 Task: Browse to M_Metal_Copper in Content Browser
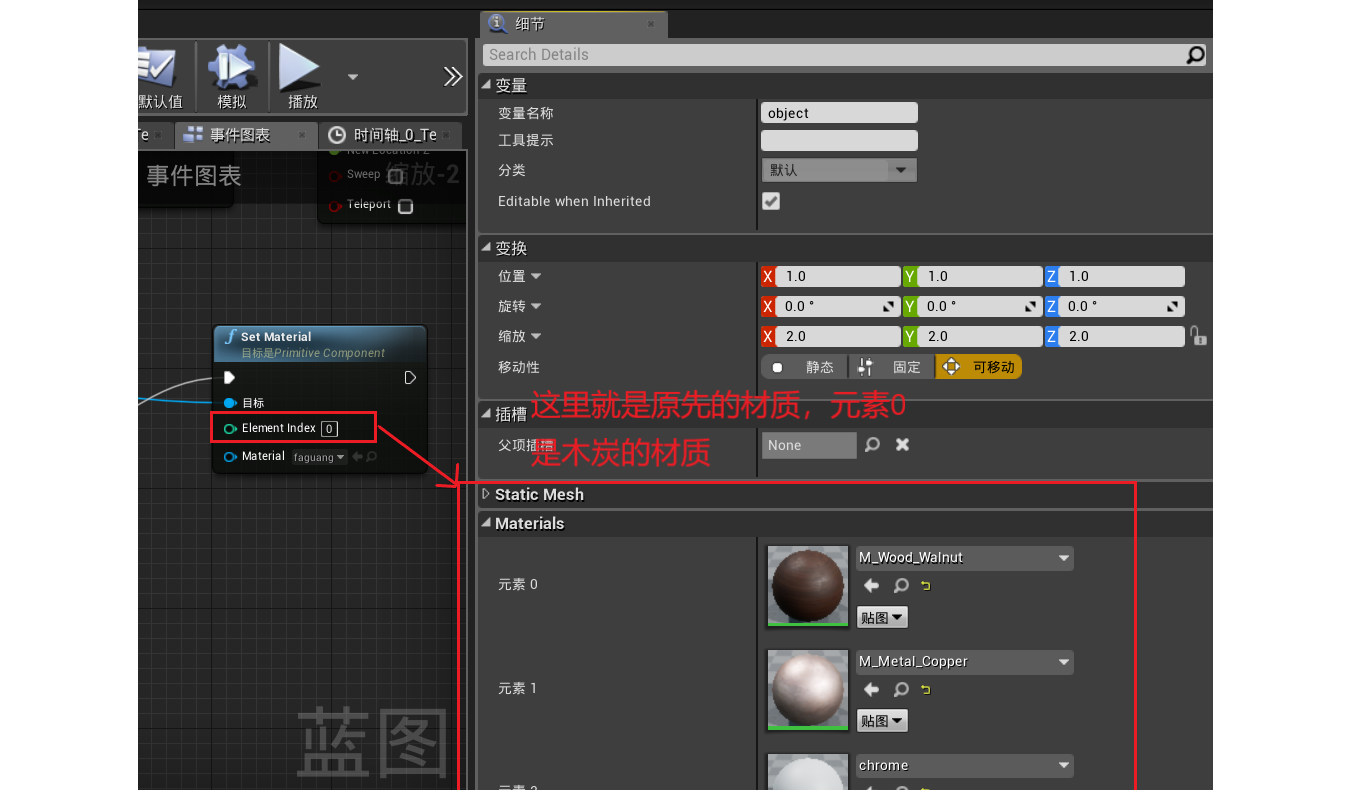(901, 690)
